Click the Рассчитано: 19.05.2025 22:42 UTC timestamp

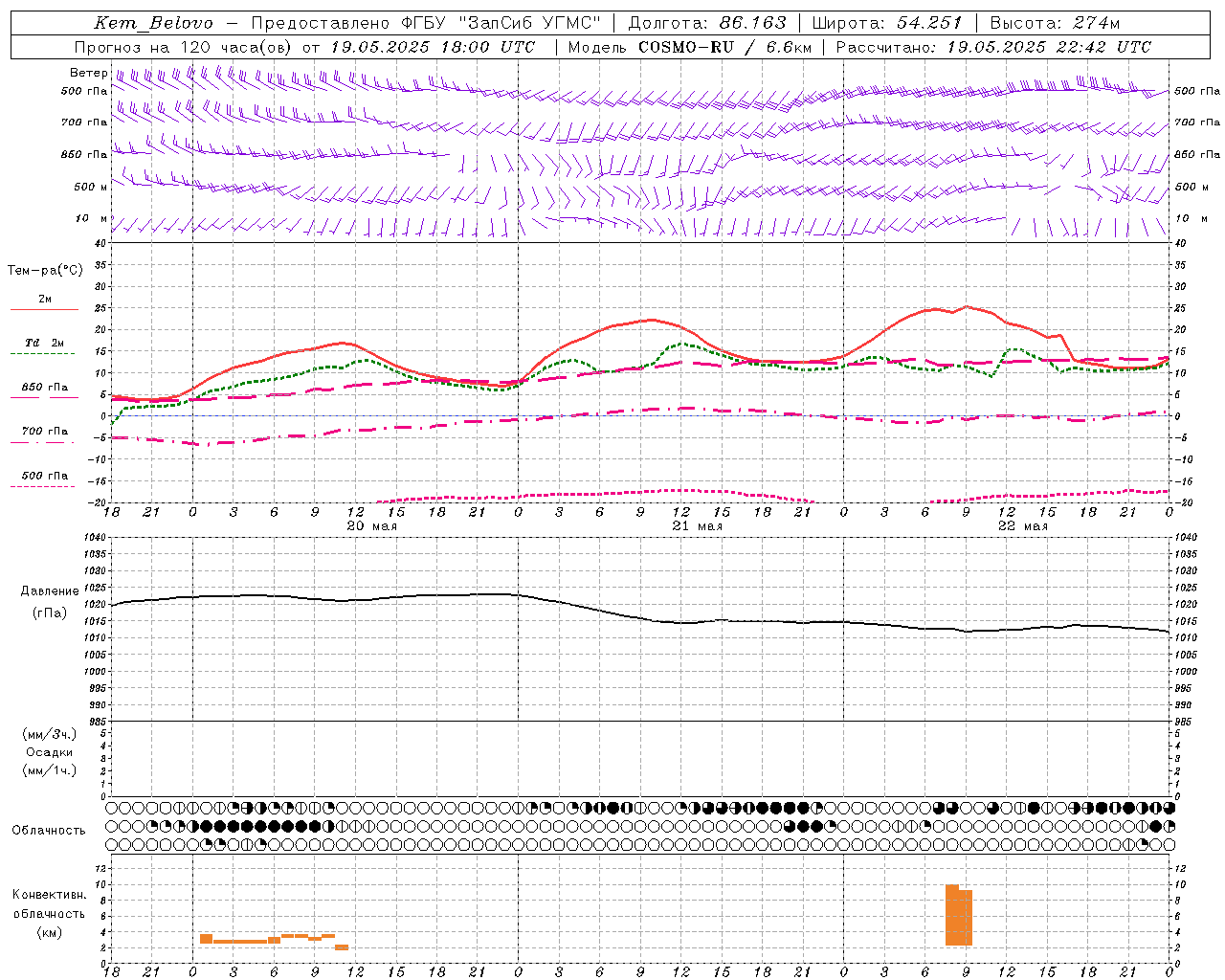coord(993,47)
